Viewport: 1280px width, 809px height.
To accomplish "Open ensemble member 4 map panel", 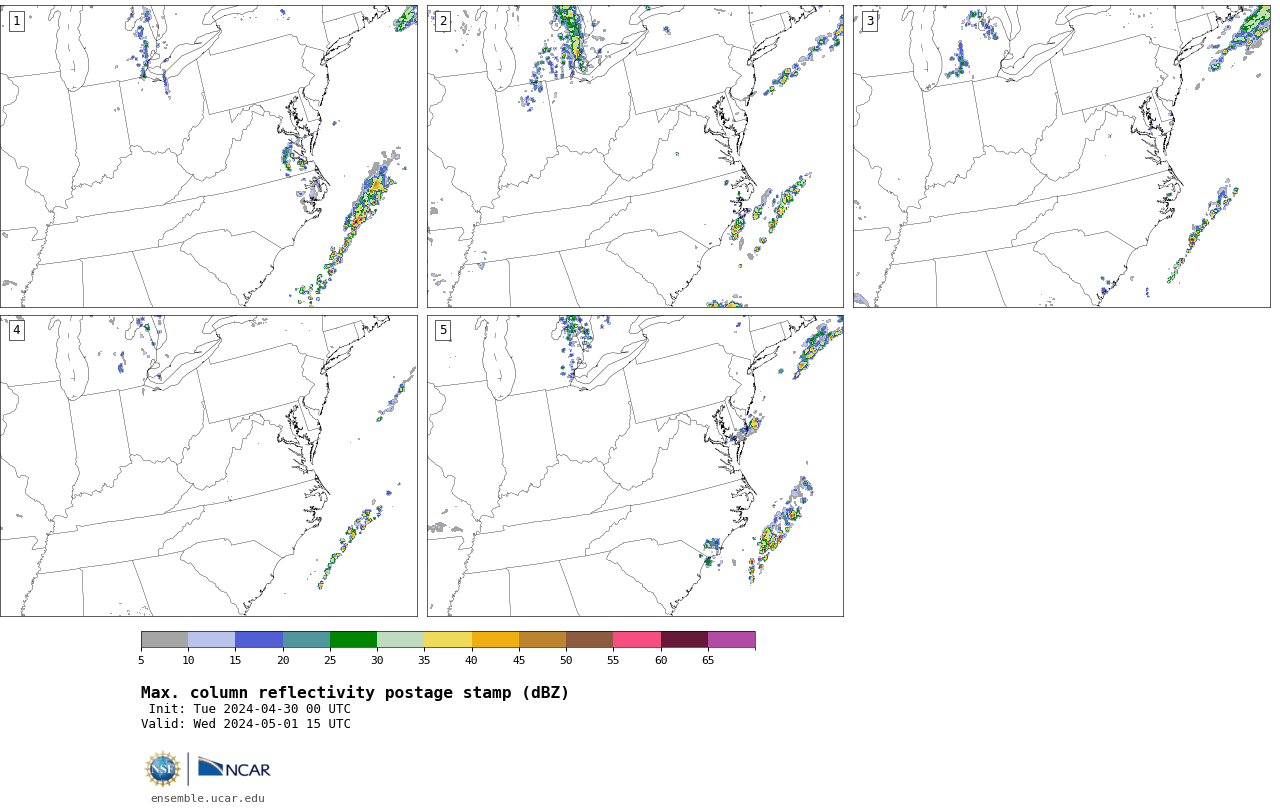I will tap(208, 466).
